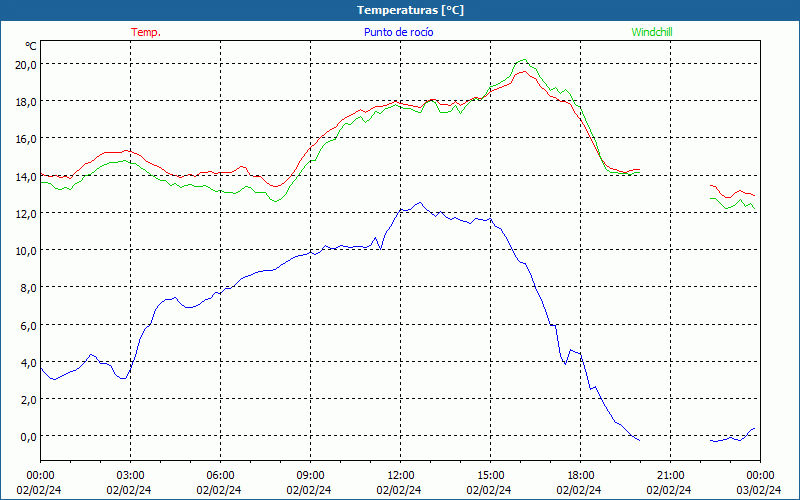Click the '18,0' y-axis value
The width and height of the screenshot is (800, 500).
[x=27, y=102]
